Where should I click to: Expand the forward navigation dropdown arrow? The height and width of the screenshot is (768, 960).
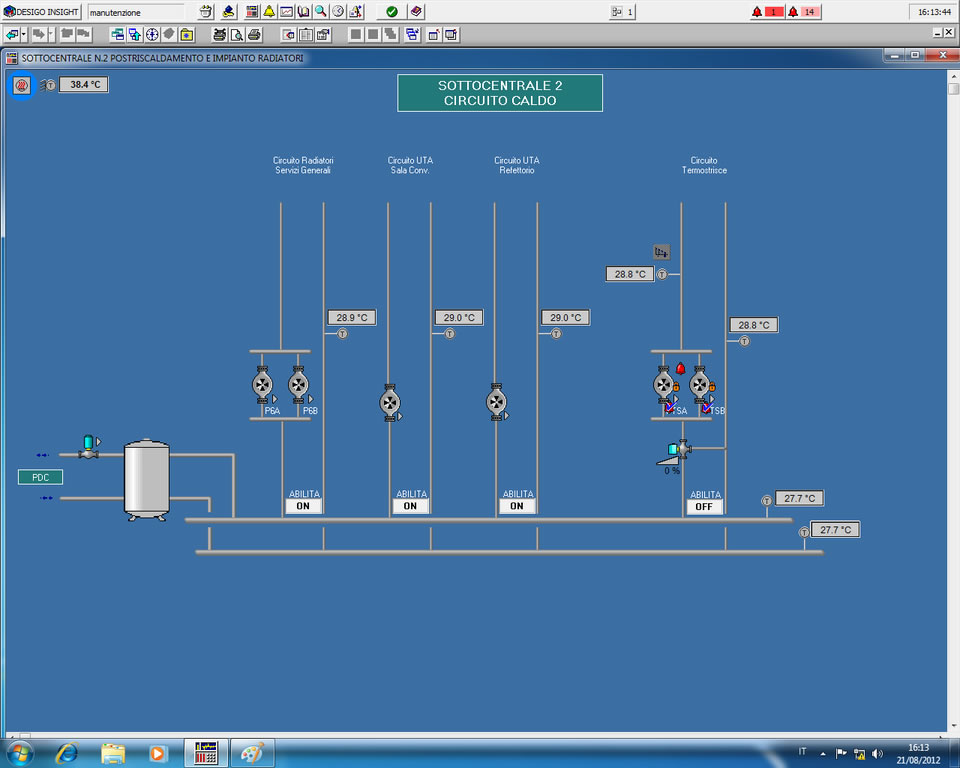51,34
